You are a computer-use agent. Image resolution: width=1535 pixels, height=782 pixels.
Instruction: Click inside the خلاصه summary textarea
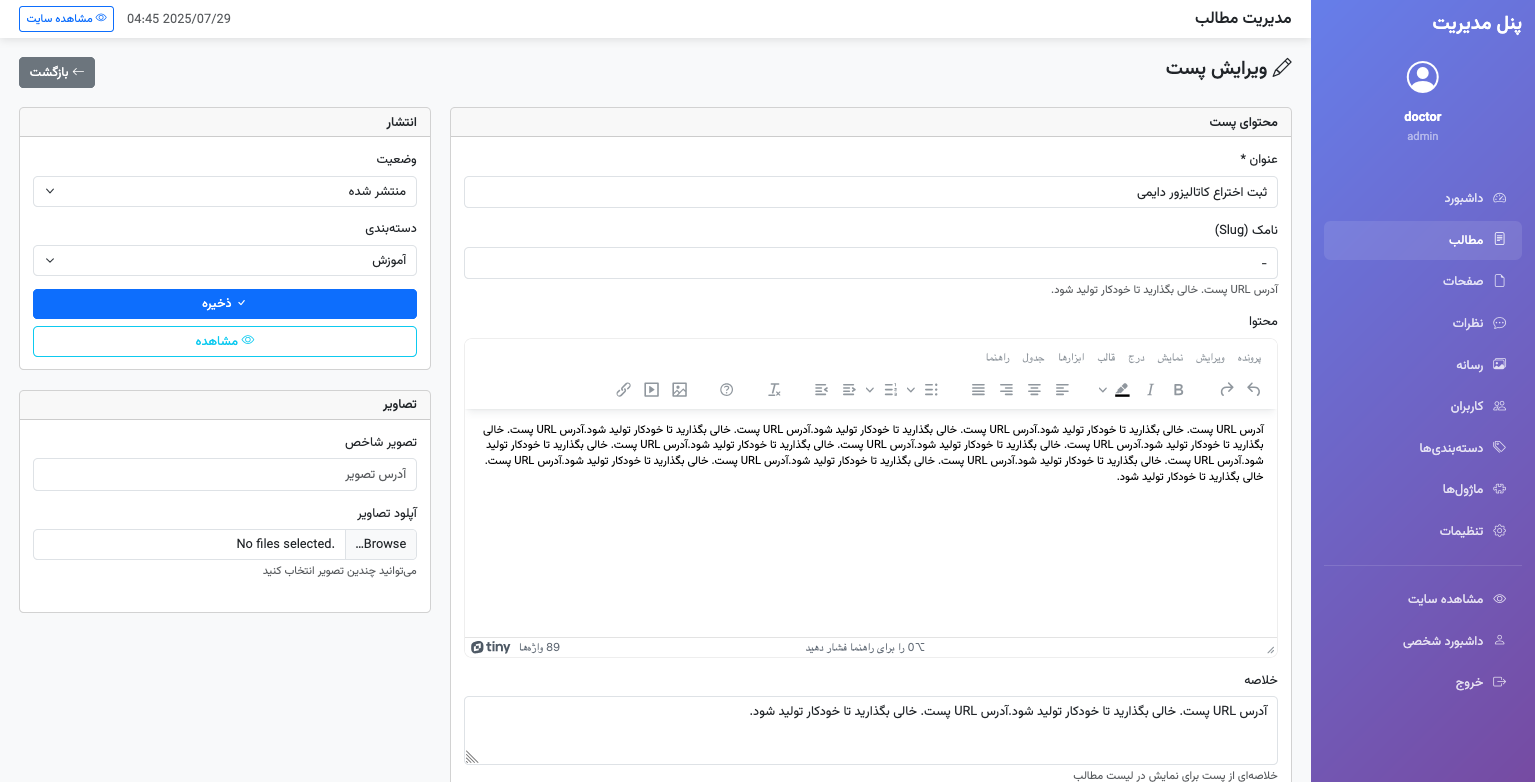click(871, 730)
